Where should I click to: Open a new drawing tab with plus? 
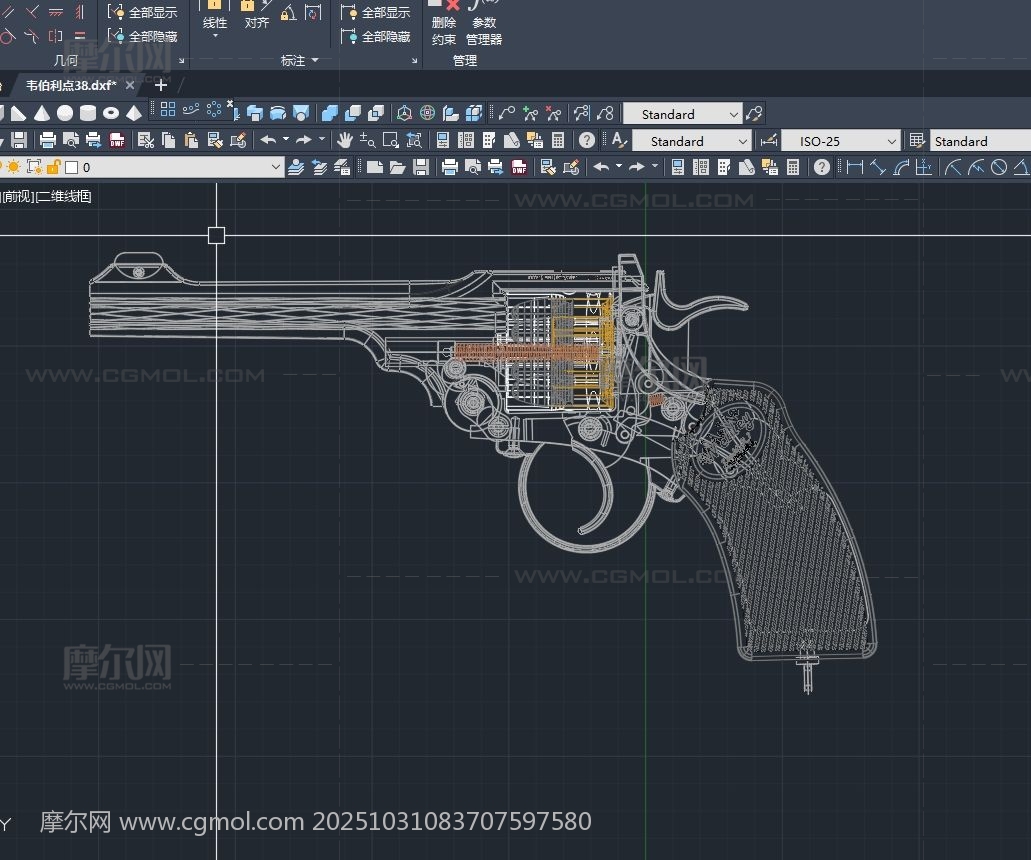point(161,85)
